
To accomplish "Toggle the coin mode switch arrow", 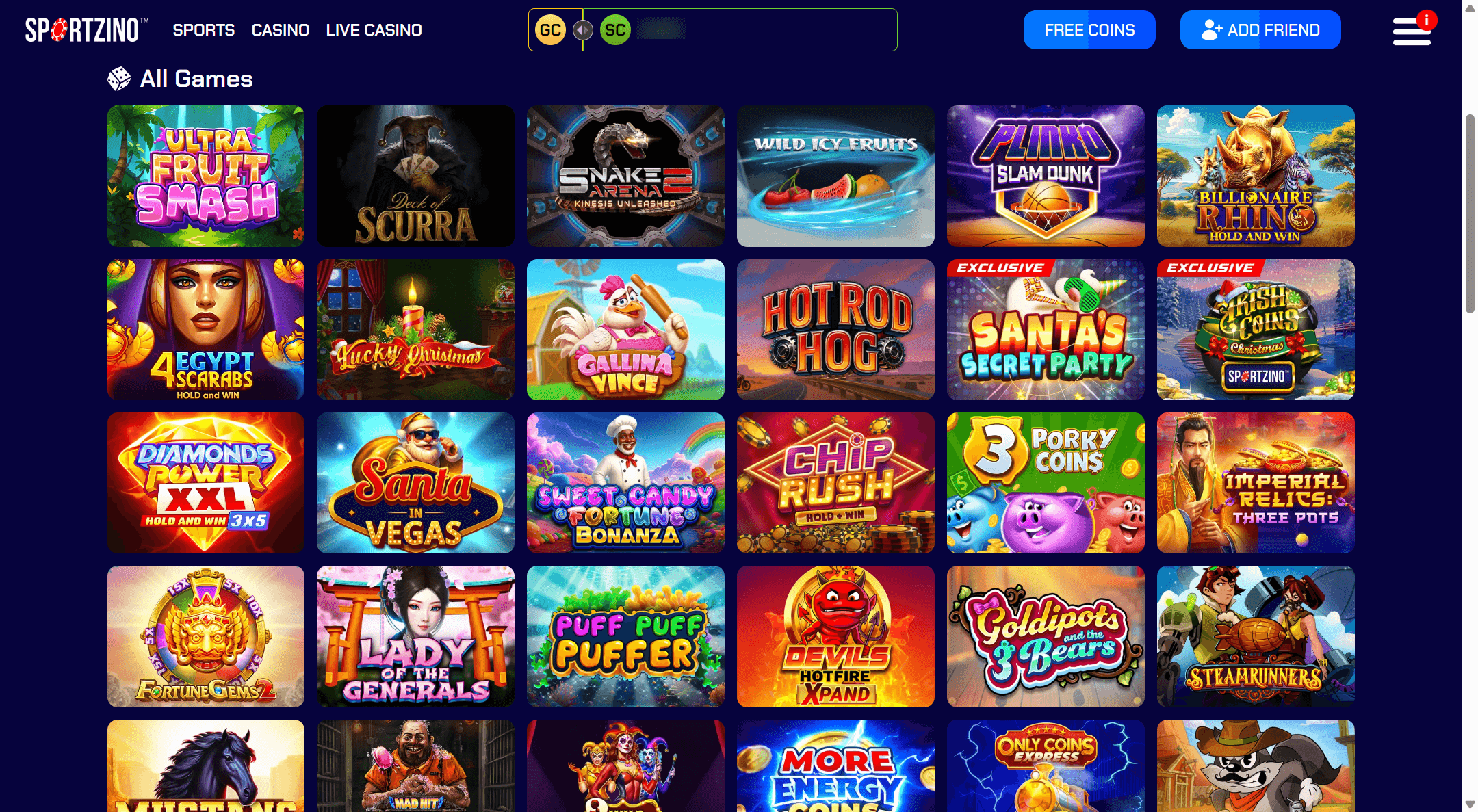I will (582, 30).
